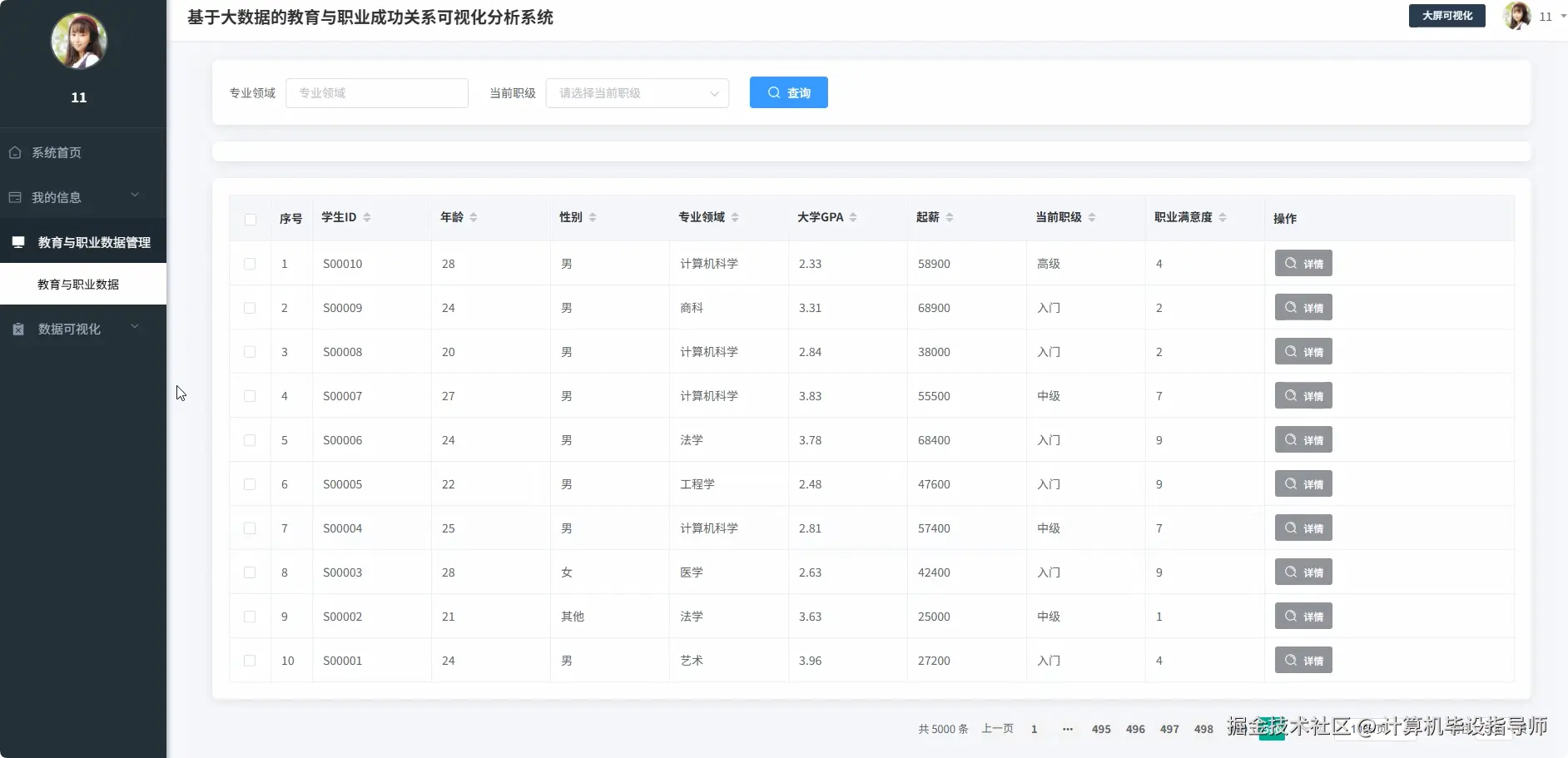Screen dimensions: 1568x758
Task: Open details for student S00008
Action: click(x=1303, y=352)
